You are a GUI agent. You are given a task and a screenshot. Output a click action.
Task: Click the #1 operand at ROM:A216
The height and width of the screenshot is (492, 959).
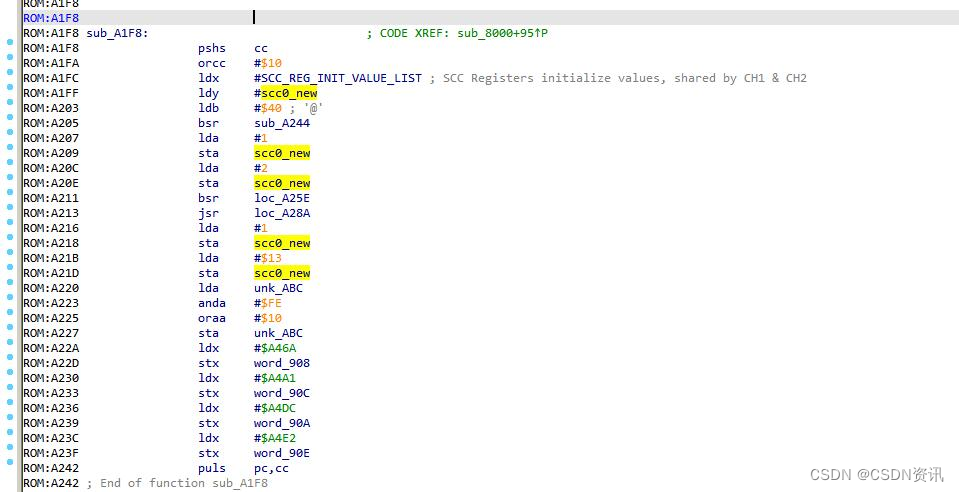point(261,228)
